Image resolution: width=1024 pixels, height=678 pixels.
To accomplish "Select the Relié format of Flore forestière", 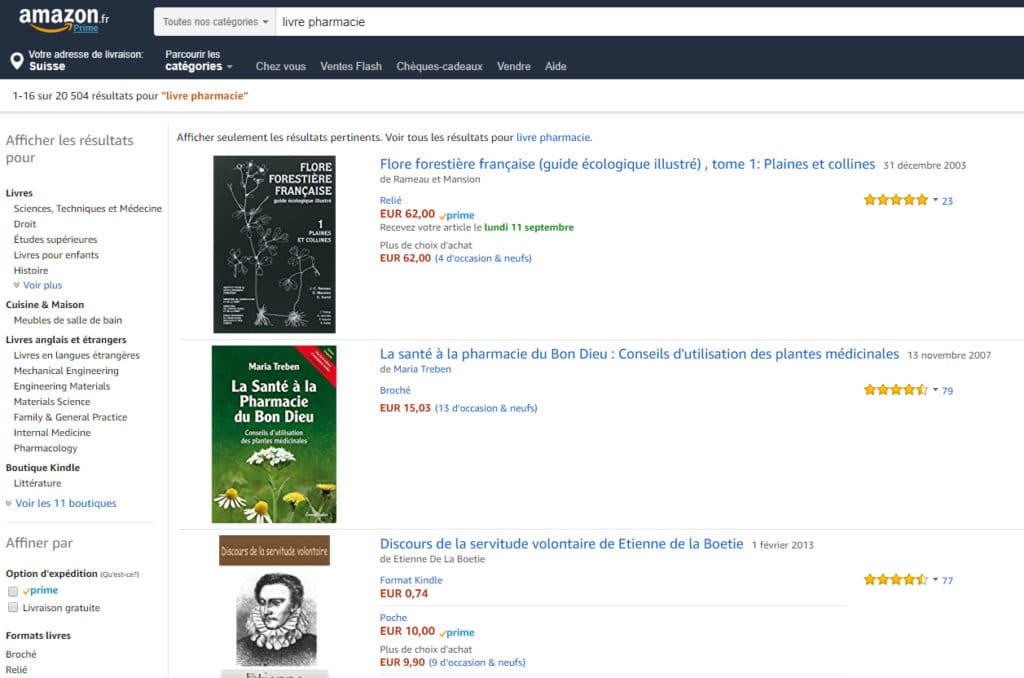I will (391, 201).
